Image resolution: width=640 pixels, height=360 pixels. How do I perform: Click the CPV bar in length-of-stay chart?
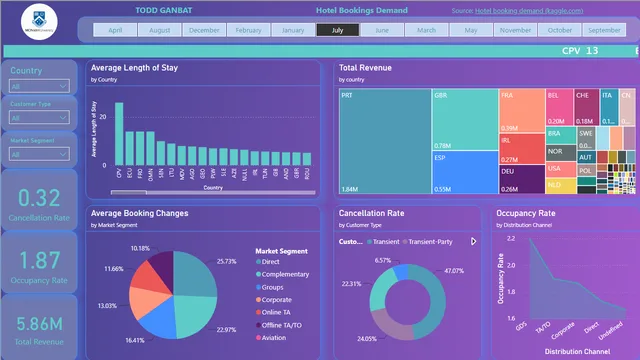coord(119,134)
